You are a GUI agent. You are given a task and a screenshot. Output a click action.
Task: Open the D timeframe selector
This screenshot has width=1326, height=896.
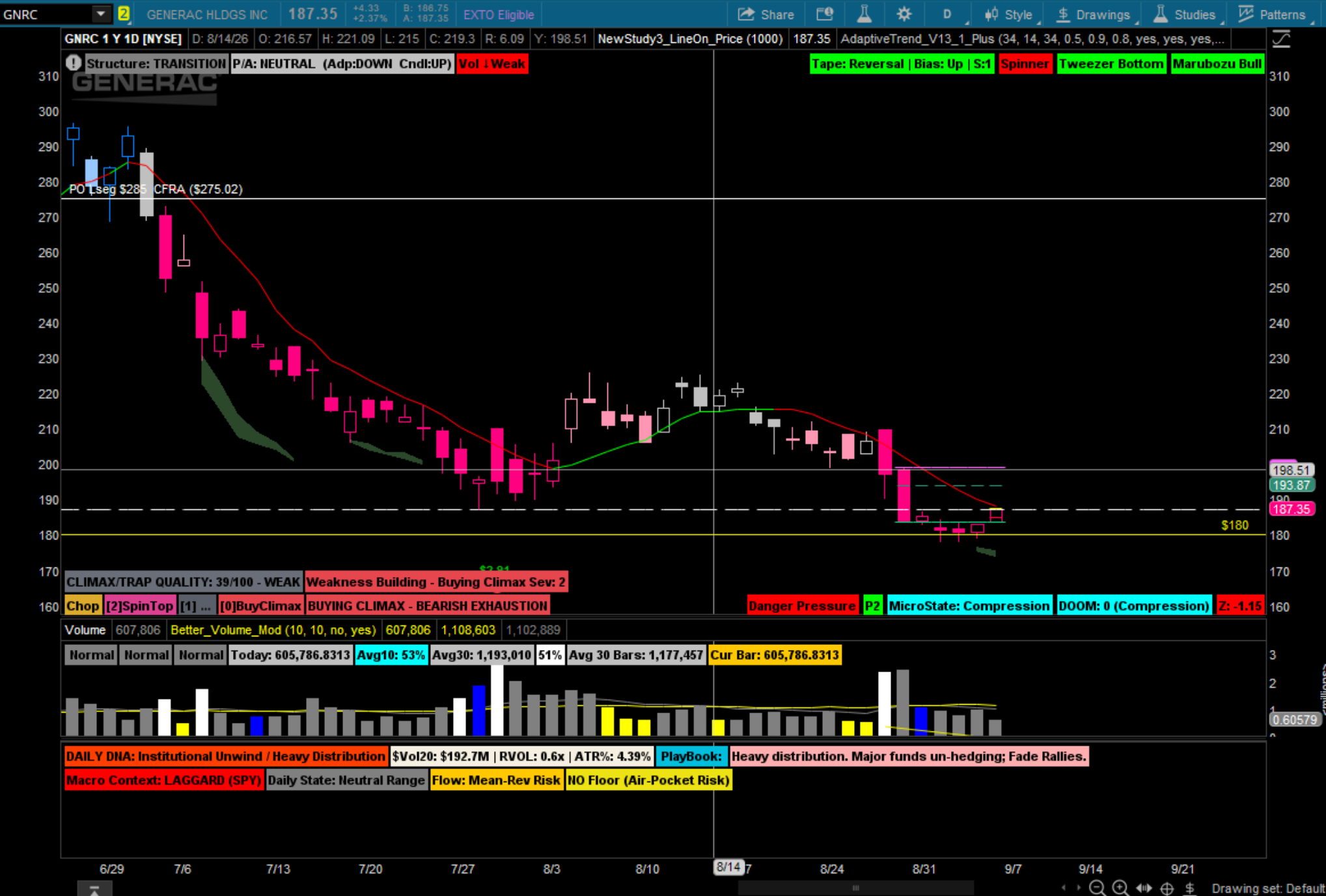tap(947, 14)
